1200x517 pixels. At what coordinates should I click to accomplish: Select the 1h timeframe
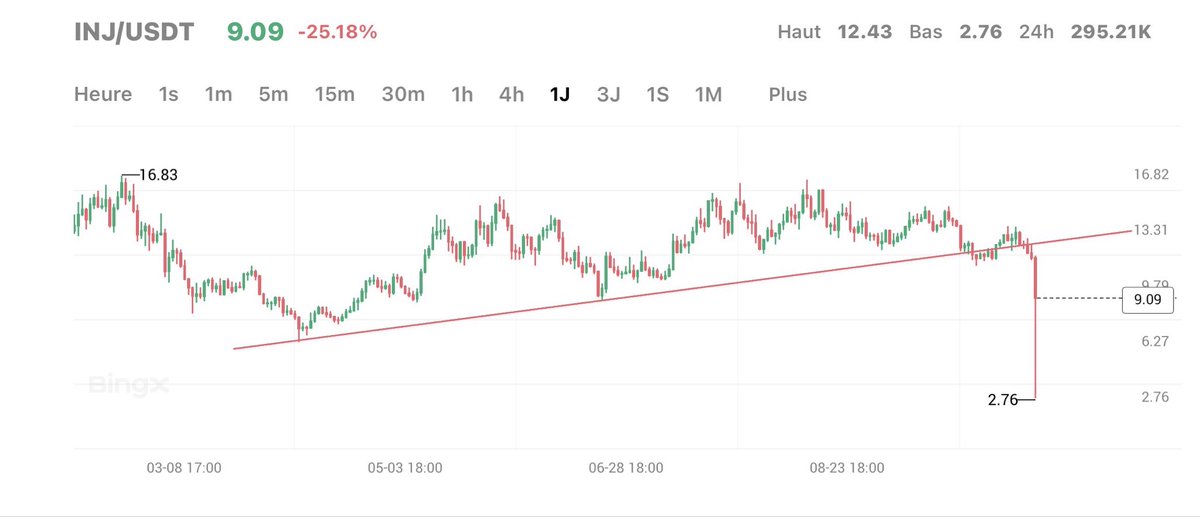point(462,95)
